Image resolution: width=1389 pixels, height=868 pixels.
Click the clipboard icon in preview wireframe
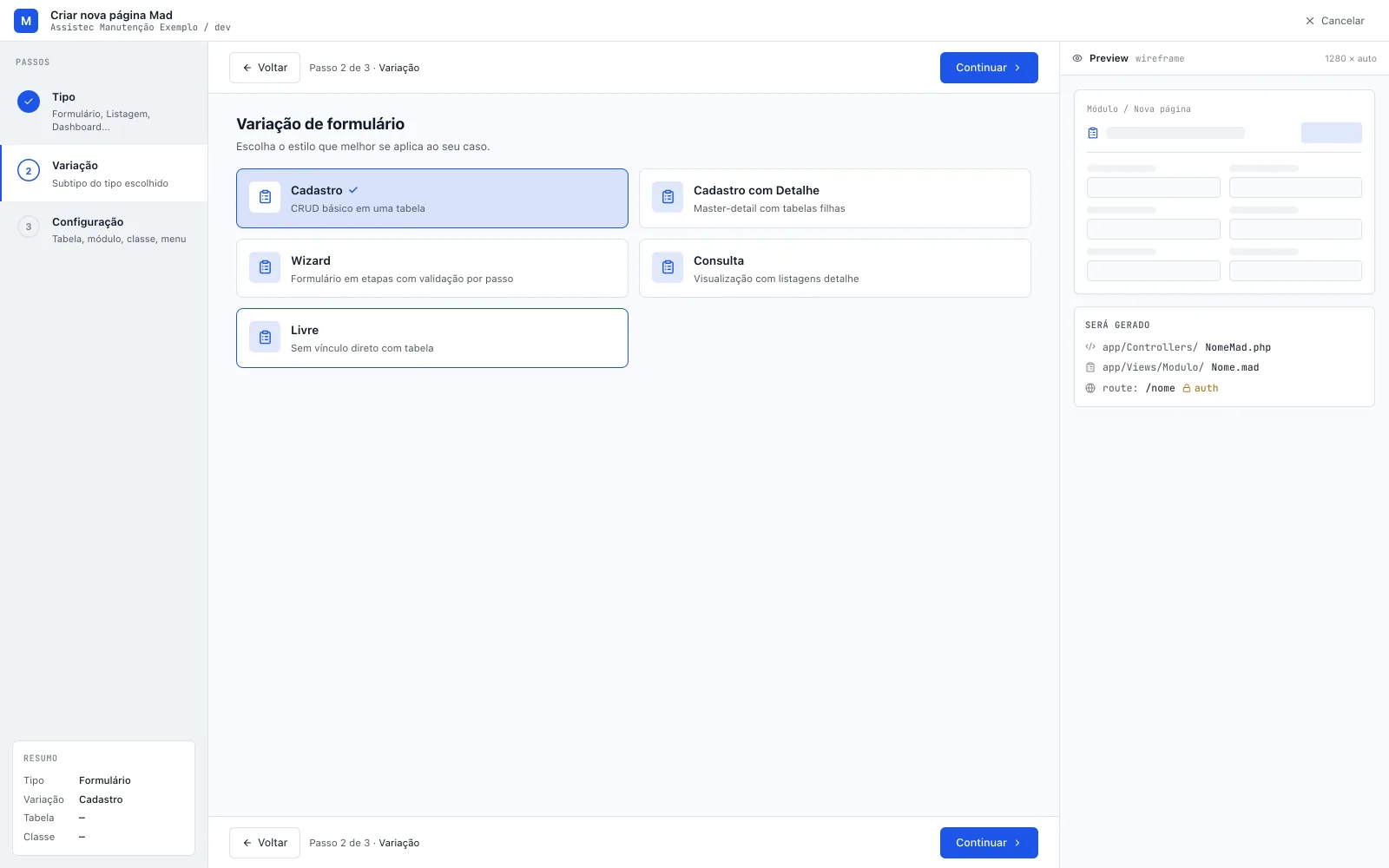pos(1093,133)
